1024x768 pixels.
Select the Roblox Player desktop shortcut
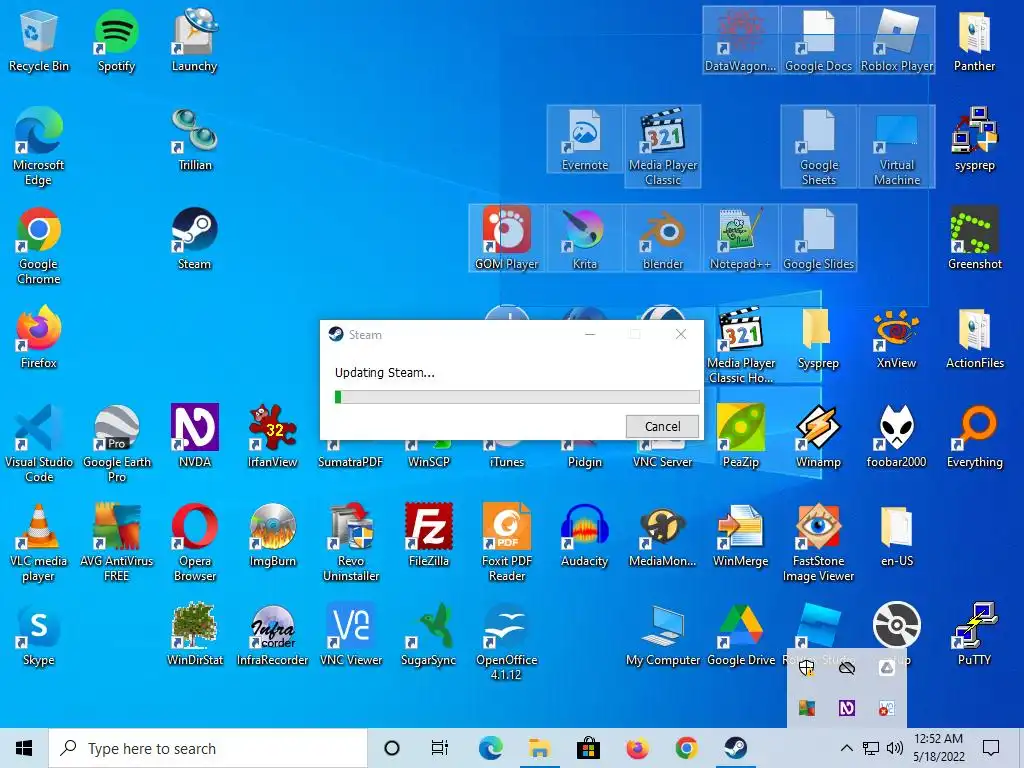tap(897, 40)
